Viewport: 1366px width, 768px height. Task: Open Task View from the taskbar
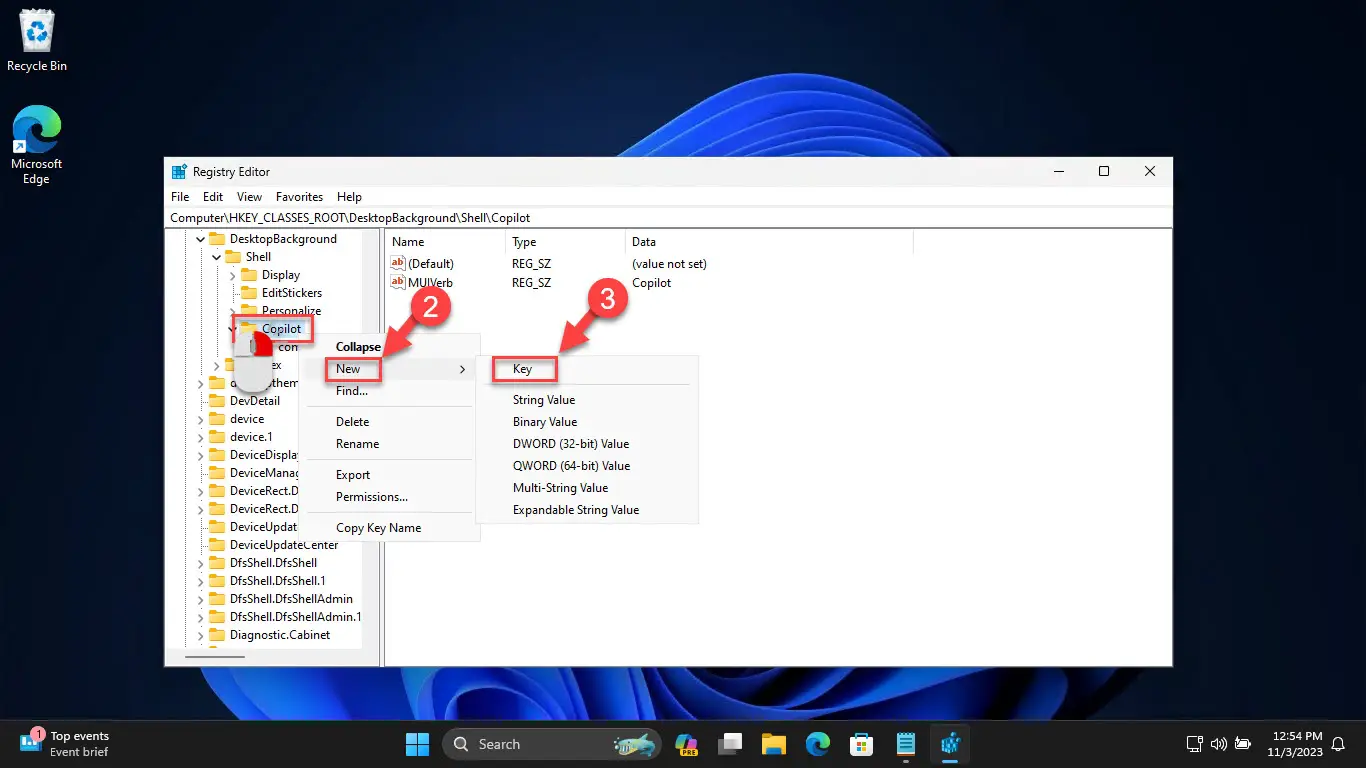[730, 744]
